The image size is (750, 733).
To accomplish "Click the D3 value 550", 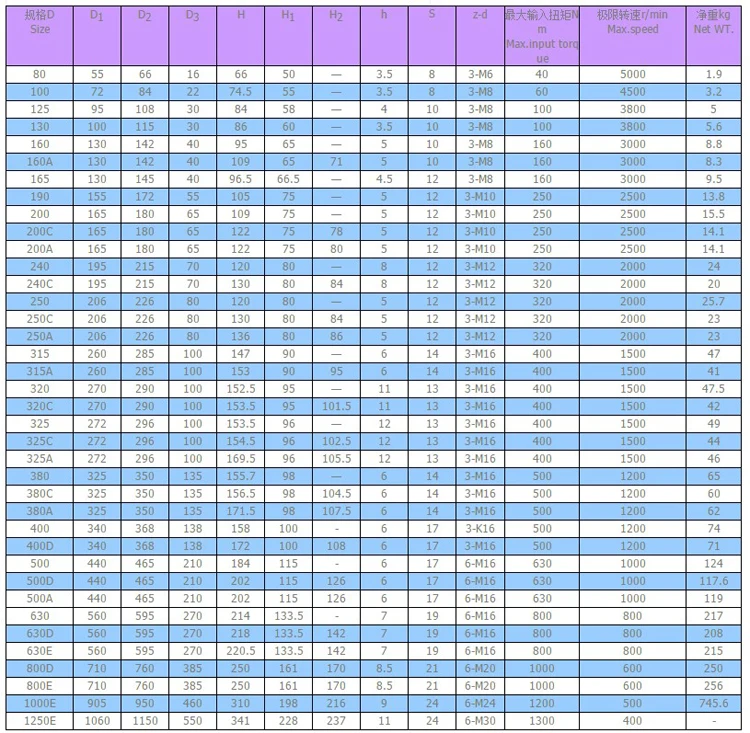I will pos(193,721).
